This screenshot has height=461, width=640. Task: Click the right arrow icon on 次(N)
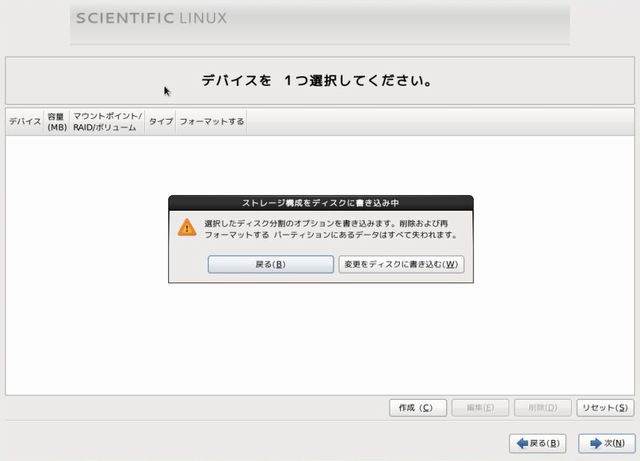point(595,443)
